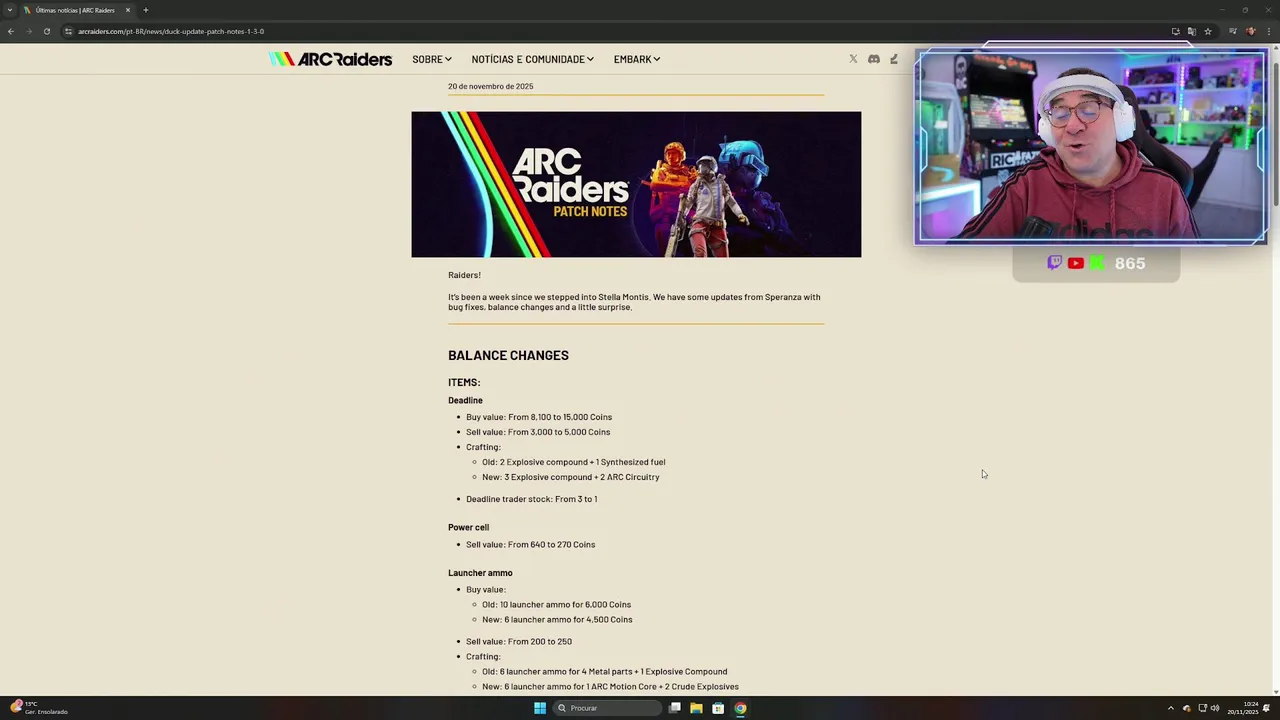1280x720 pixels.
Task: Click the install app icon in the address bar
Action: pyautogui.click(x=1176, y=31)
